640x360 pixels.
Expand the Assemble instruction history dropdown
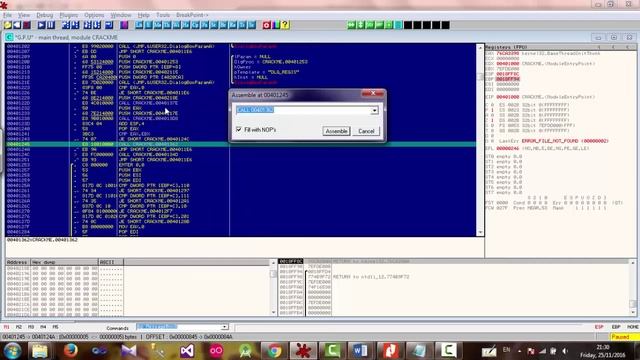click(374, 111)
